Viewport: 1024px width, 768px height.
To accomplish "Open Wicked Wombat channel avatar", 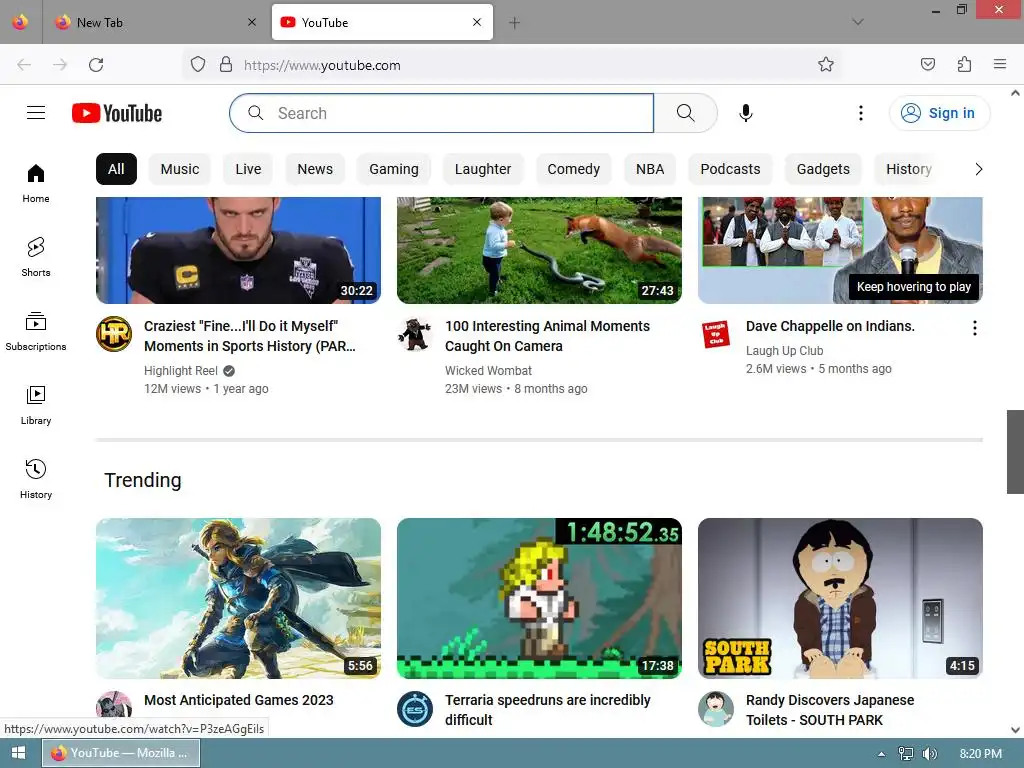I will click(415, 334).
